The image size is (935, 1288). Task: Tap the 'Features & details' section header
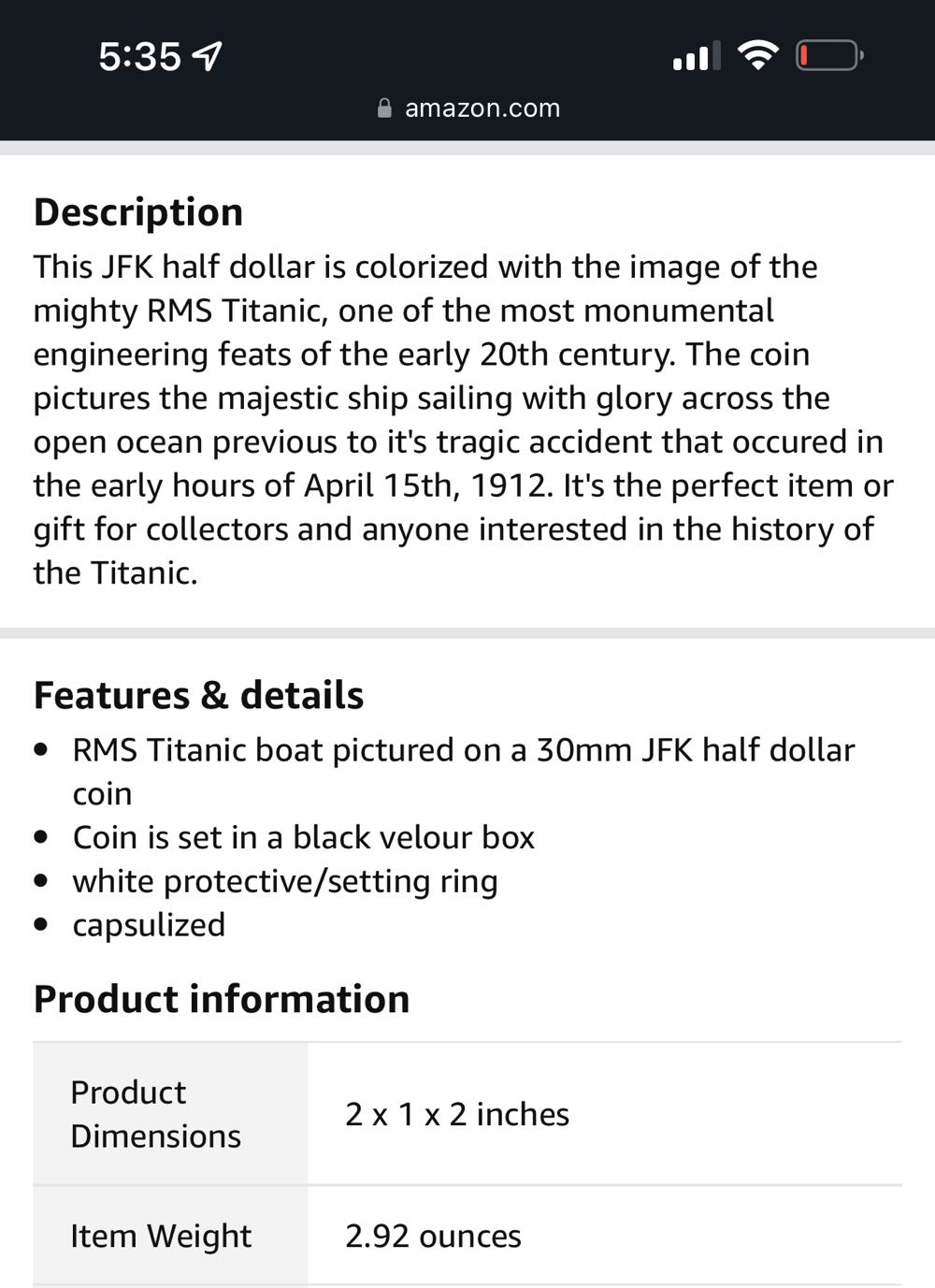(x=198, y=694)
